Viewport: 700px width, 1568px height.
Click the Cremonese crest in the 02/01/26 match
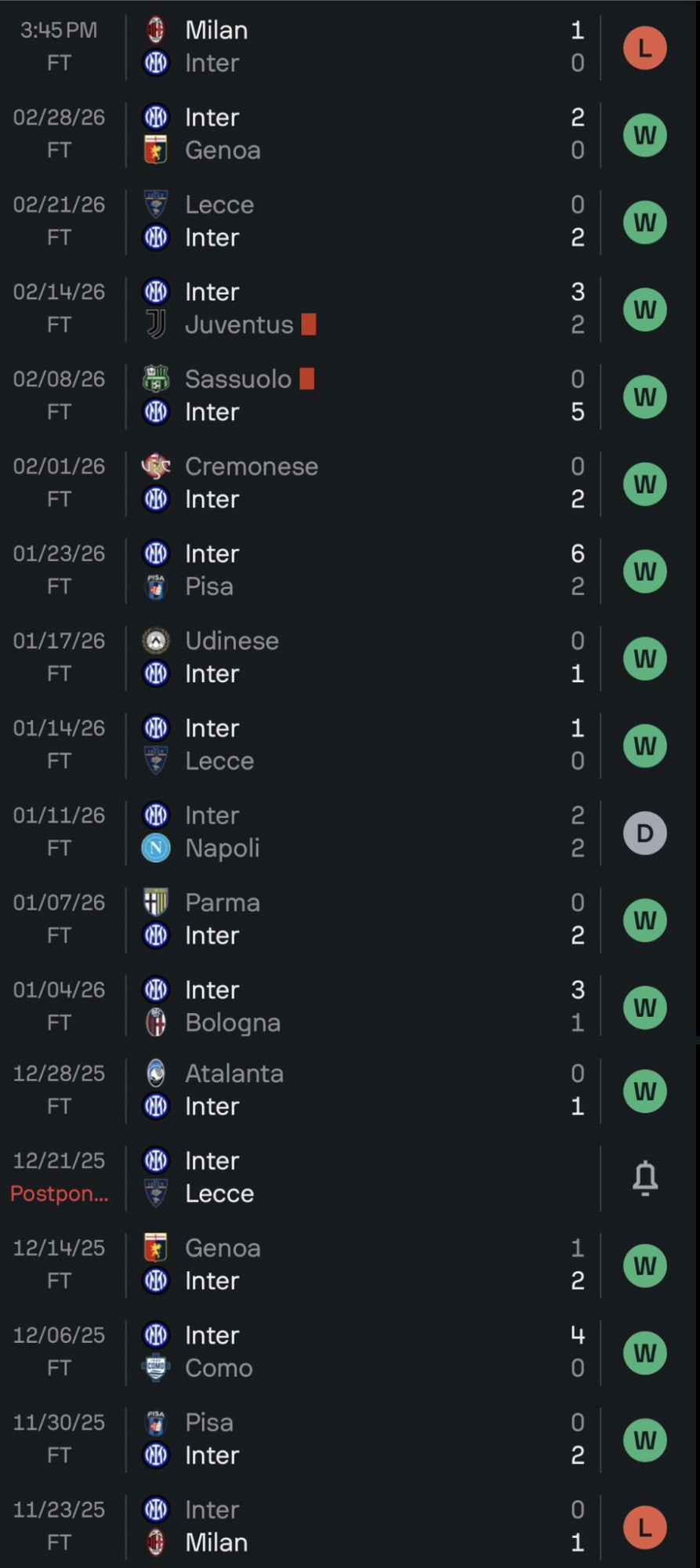[156, 466]
